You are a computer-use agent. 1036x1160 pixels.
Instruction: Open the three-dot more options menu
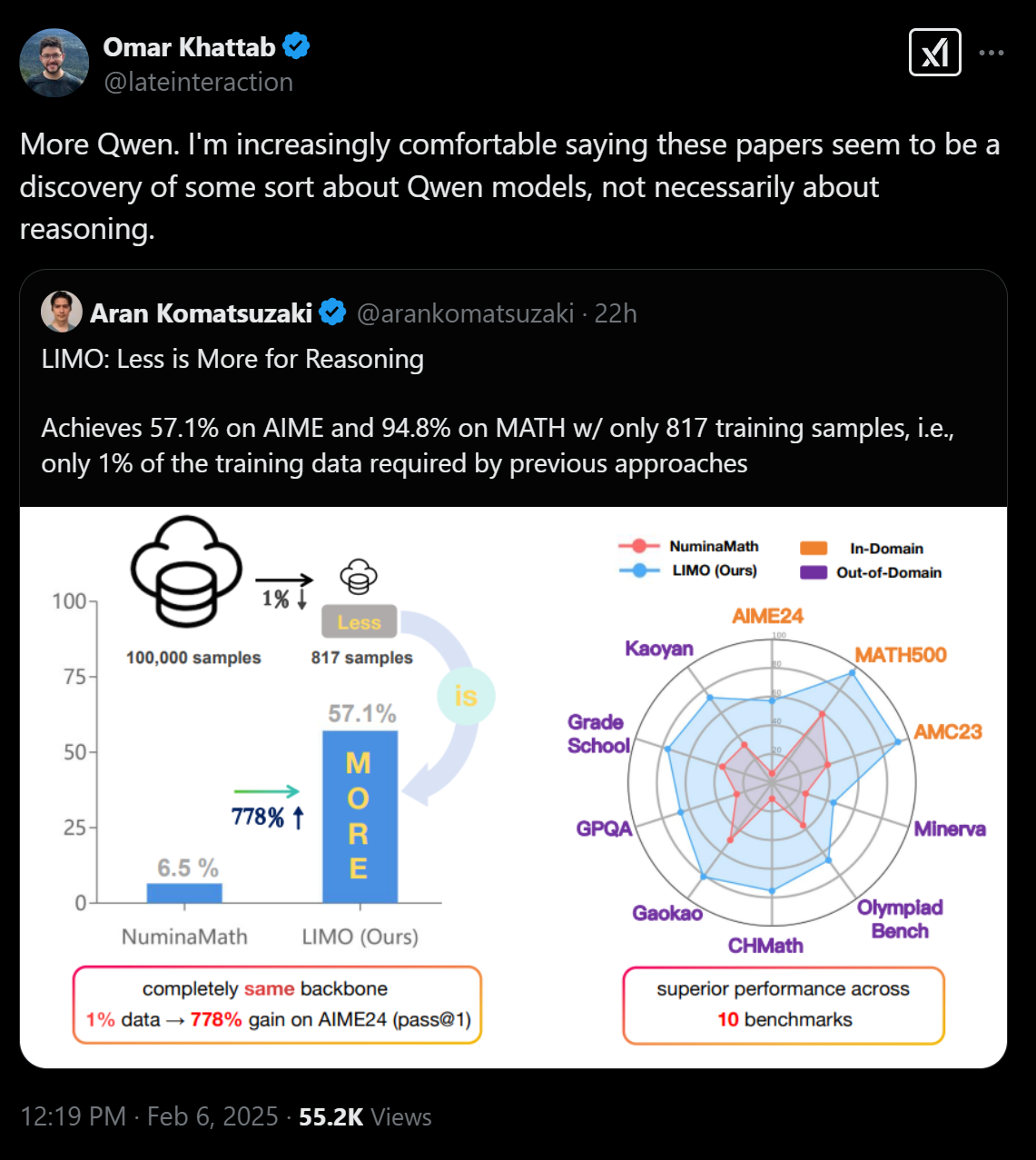[x=992, y=53]
